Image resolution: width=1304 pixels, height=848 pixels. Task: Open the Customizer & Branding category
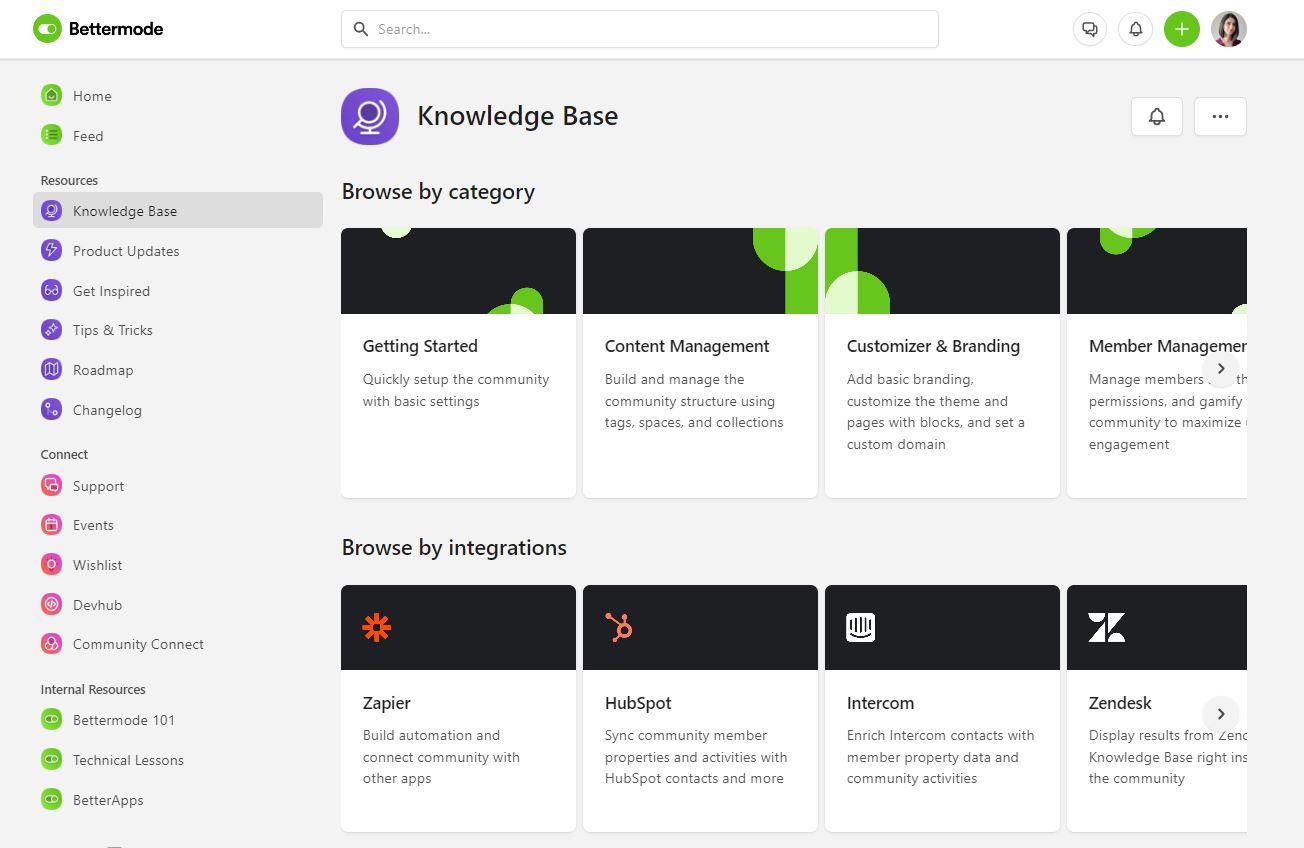pos(942,363)
